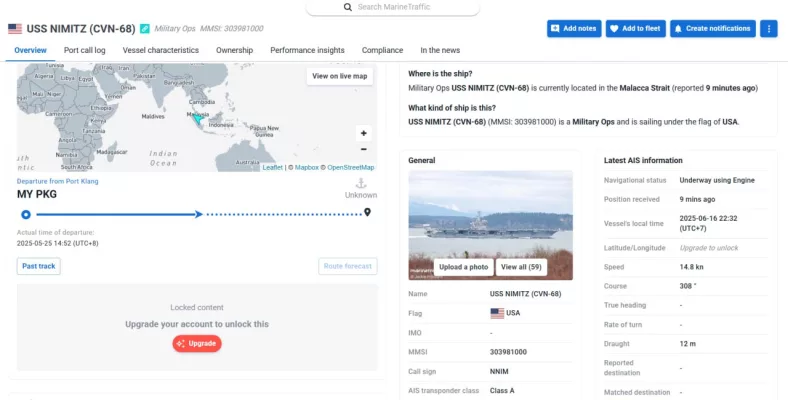Click the vessel marker on the map

tap(198, 119)
